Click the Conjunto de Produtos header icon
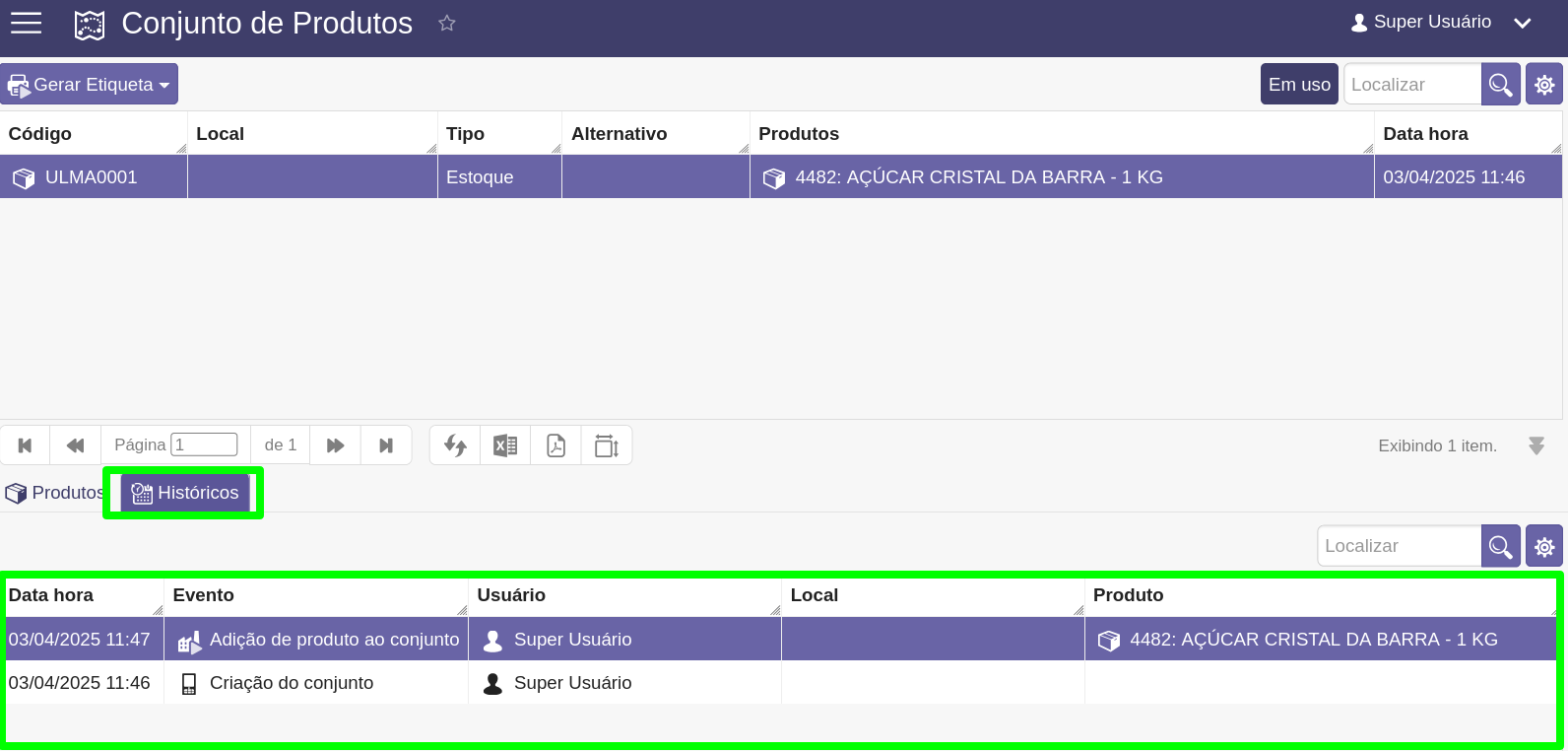1568x751 pixels. coord(90,25)
